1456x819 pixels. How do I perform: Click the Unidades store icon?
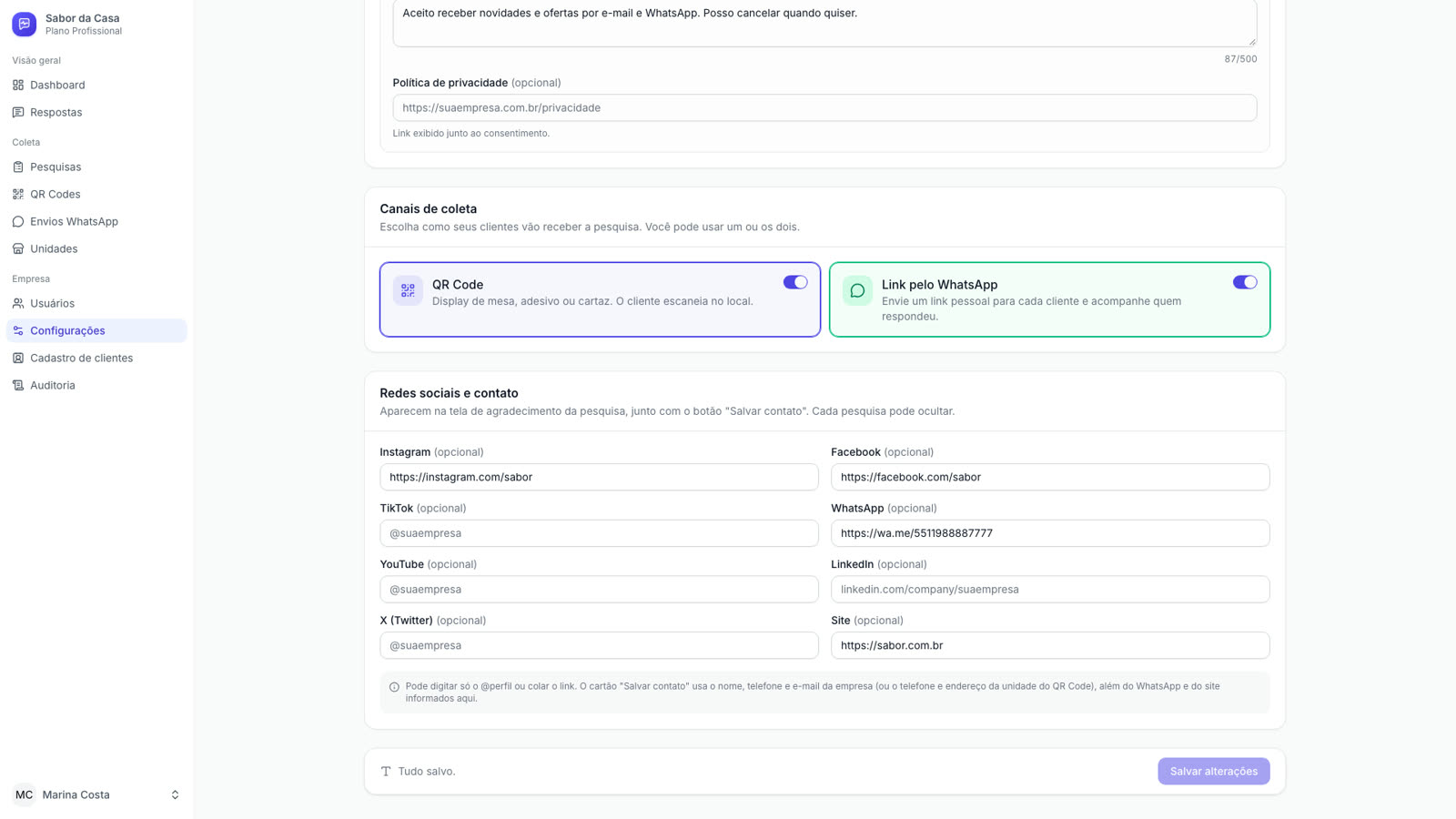click(x=18, y=248)
